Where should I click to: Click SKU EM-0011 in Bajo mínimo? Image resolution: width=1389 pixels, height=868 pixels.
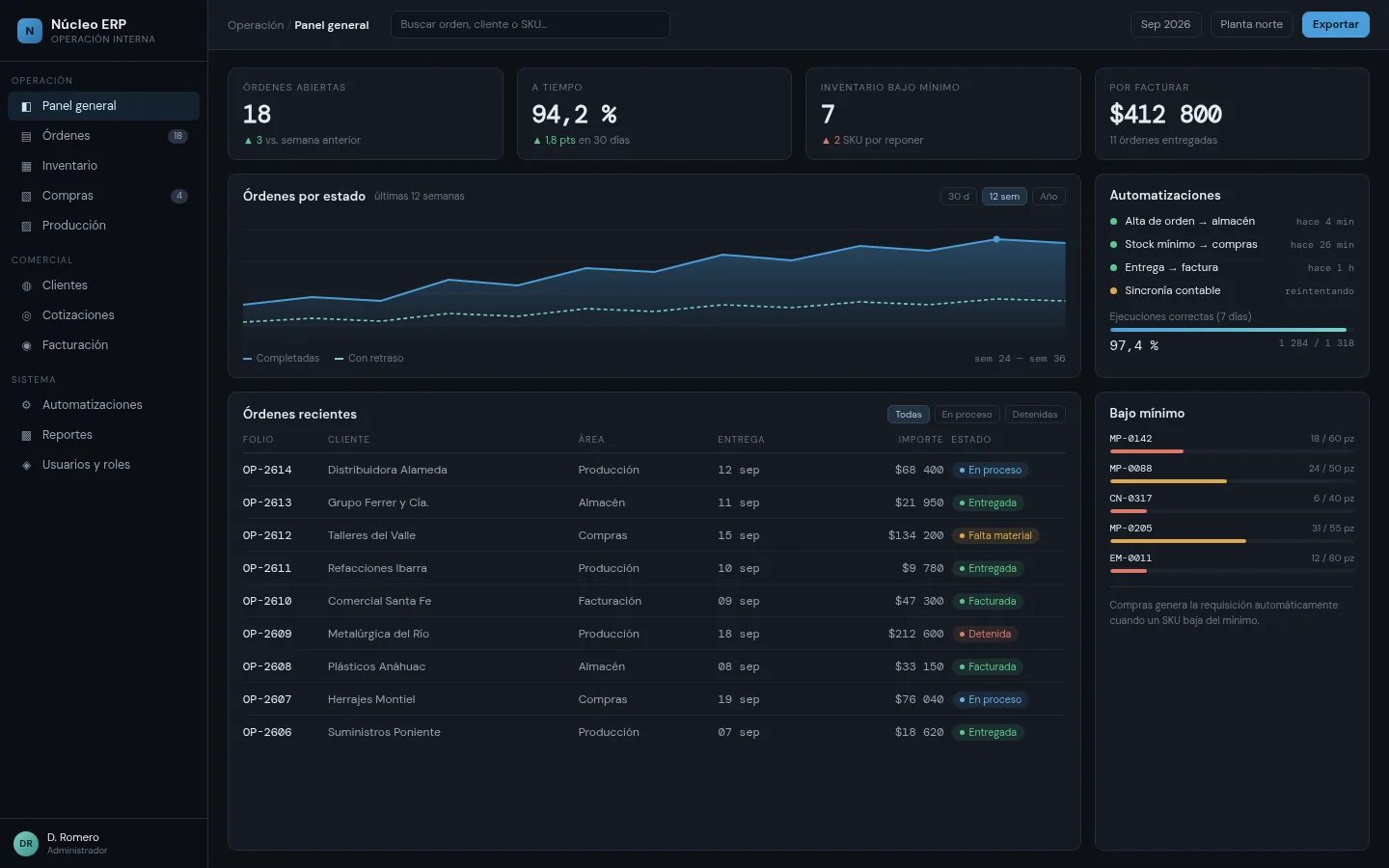[x=1130, y=558]
